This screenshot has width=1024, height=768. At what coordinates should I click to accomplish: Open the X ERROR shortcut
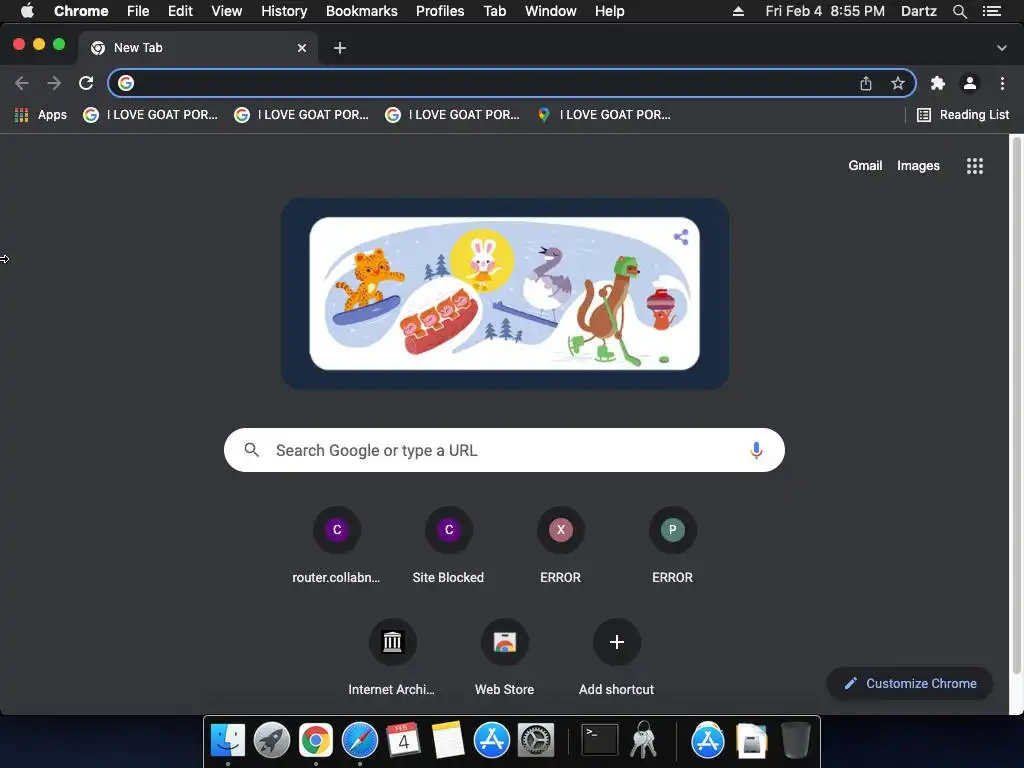[x=560, y=546]
